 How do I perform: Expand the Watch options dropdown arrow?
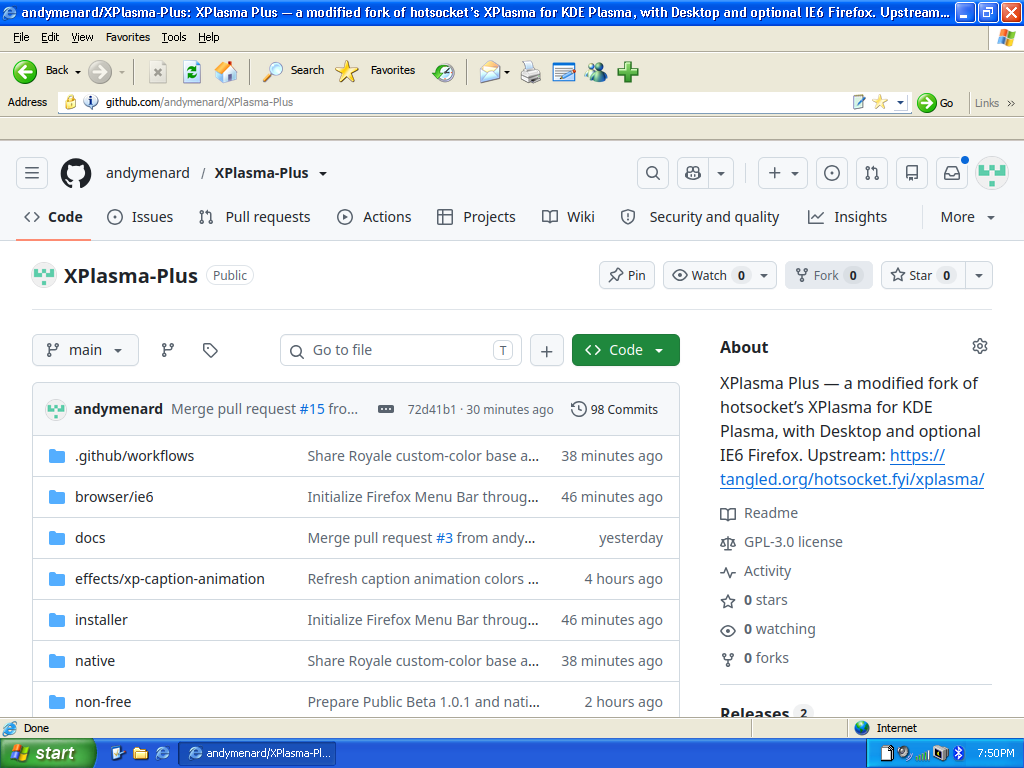(764, 276)
